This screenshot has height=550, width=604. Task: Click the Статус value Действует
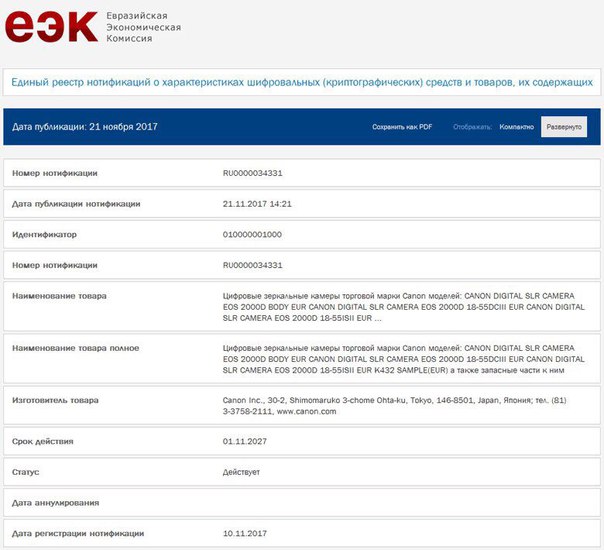241,472
